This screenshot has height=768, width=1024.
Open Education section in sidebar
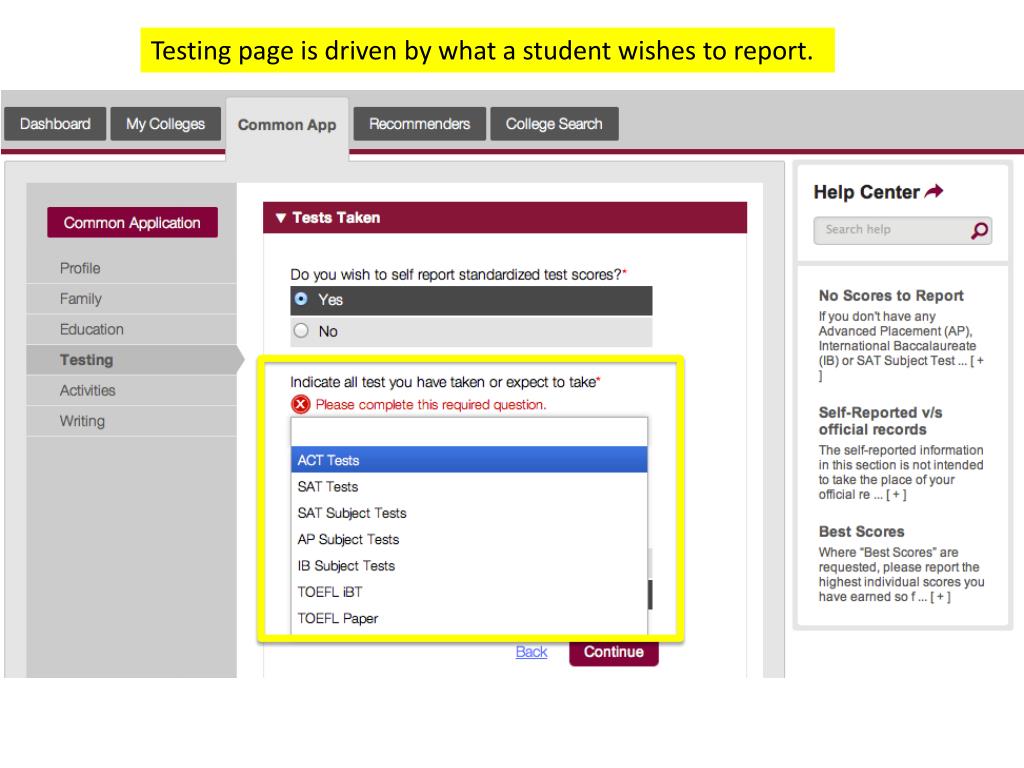point(132,330)
